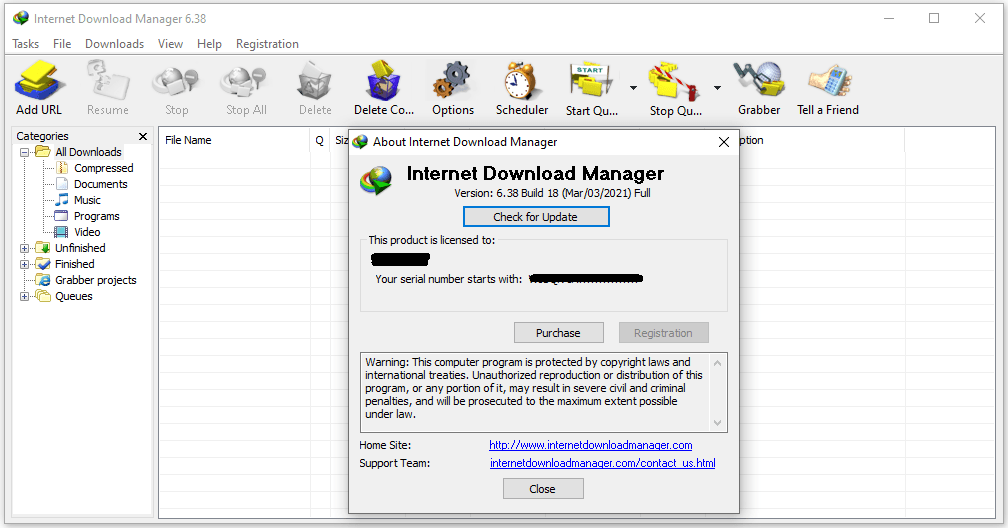This screenshot has width=1008, height=528.
Task: Click the Stop Queue toolbar icon
Action: pyautogui.click(x=674, y=82)
